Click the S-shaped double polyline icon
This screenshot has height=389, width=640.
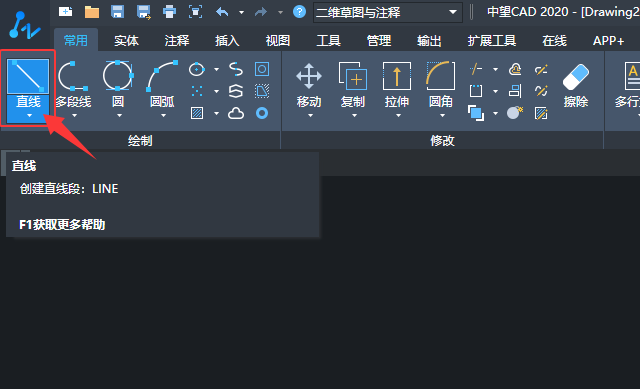click(x=236, y=91)
